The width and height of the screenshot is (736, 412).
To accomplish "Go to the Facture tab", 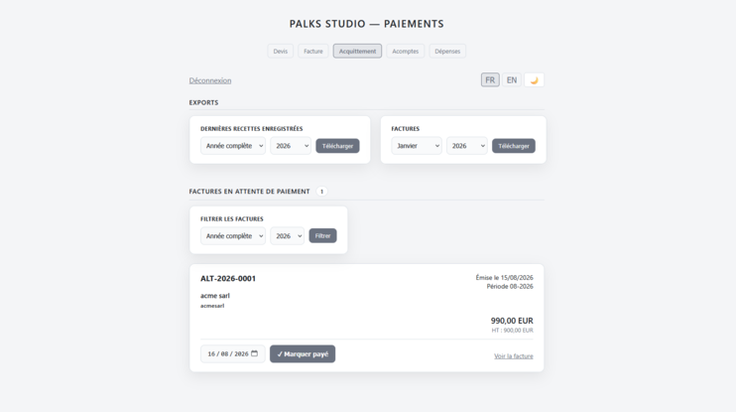I will (x=313, y=51).
